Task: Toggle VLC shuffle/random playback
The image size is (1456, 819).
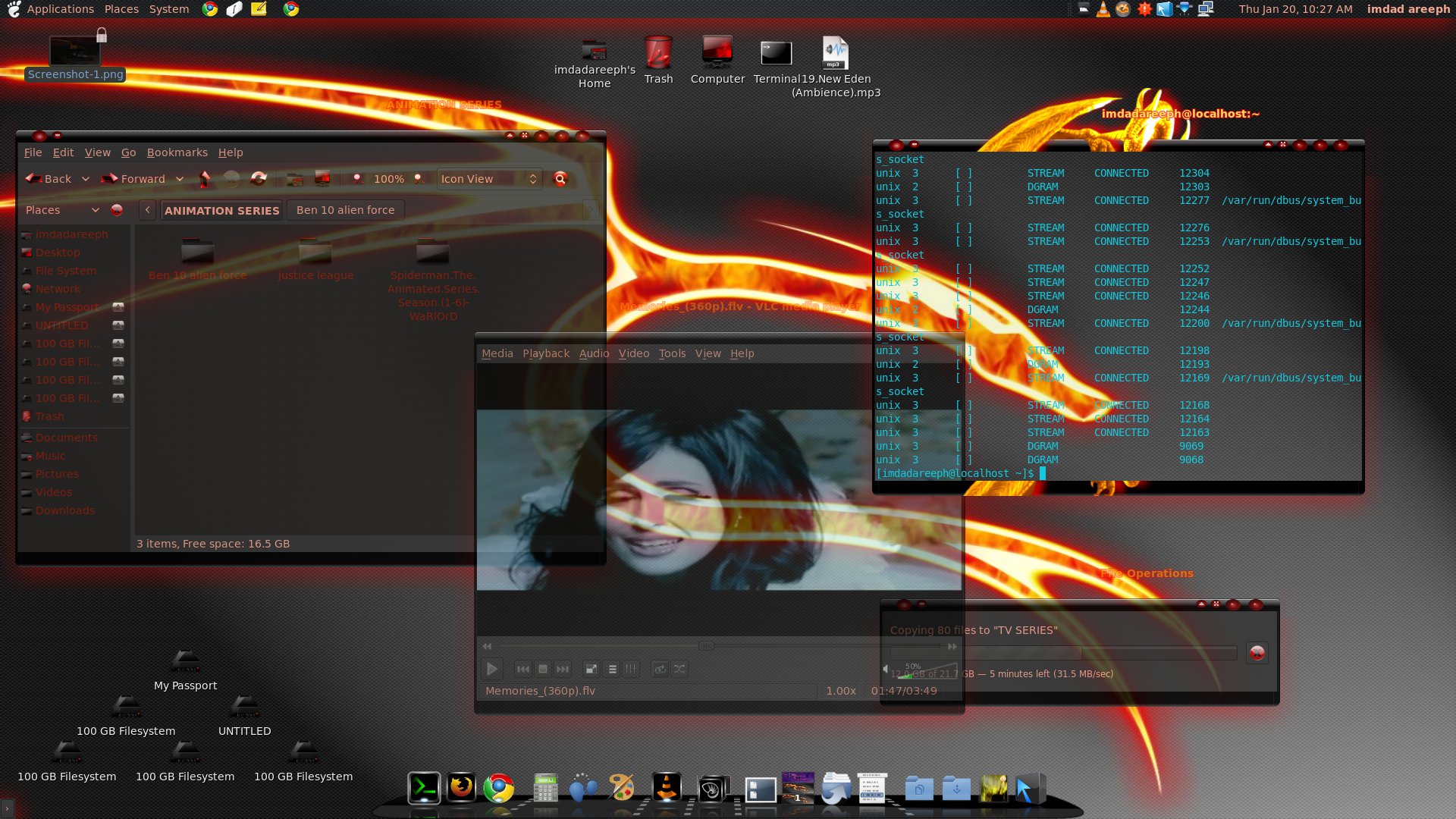Action: pyautogui.click(x=679, y=669)
